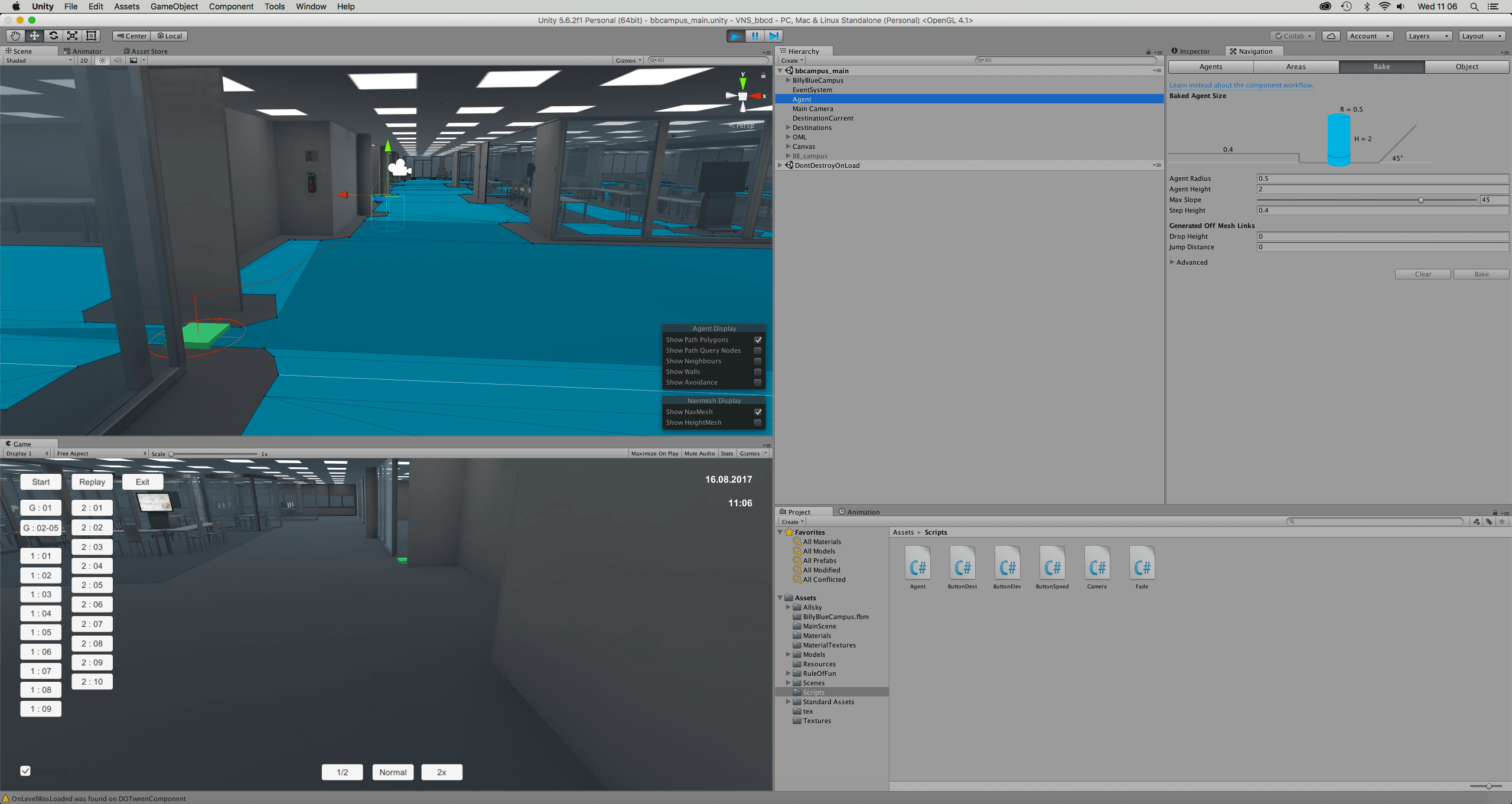Select the Move tool in the toolbar
Screen dimensions: 1512x804
[x=34, y=36]
